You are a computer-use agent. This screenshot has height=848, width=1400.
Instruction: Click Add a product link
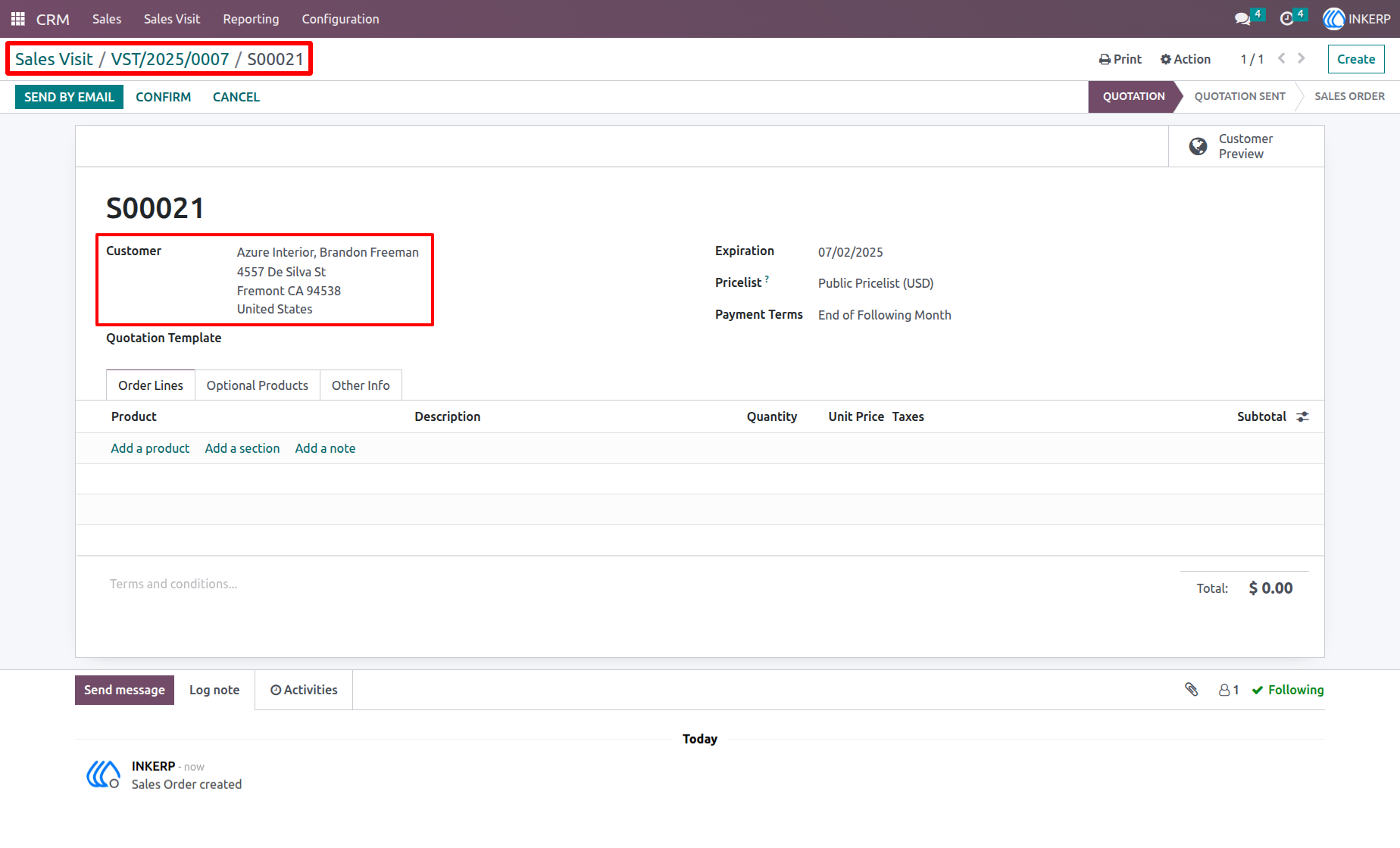click(x=150, y=448)
